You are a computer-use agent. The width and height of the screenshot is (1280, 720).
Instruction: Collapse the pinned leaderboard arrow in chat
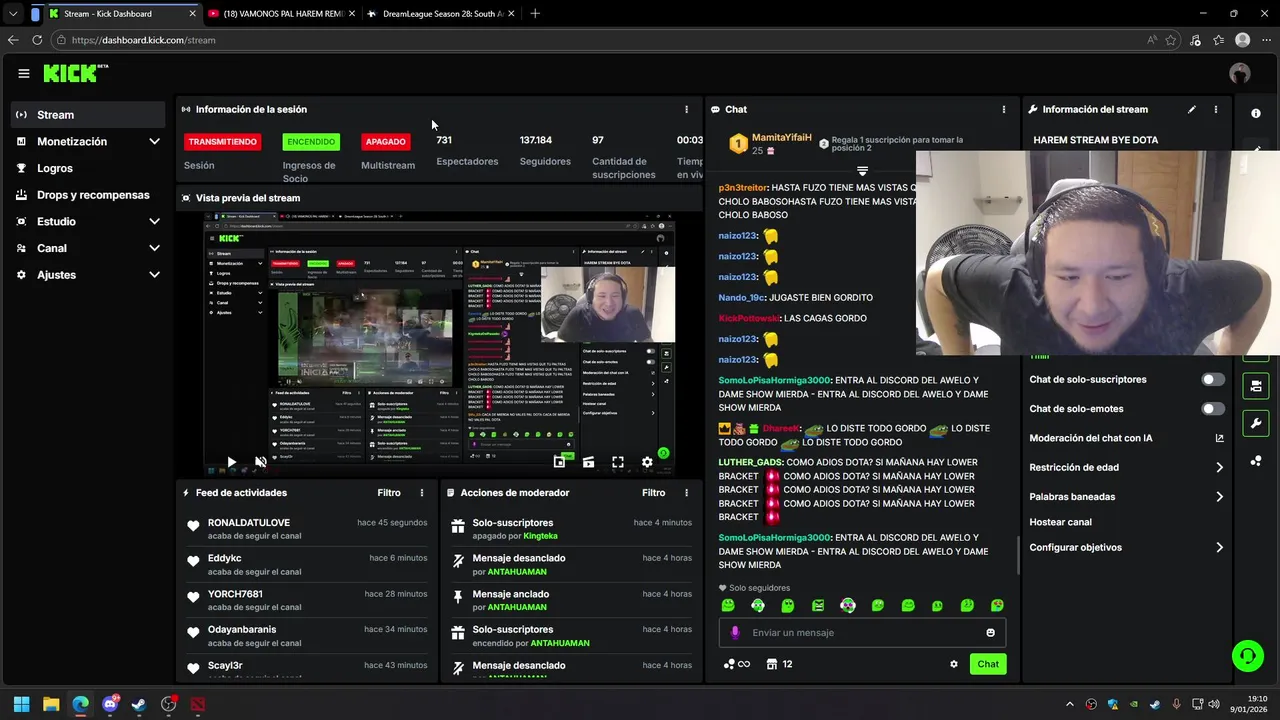(x=862, y=171)
